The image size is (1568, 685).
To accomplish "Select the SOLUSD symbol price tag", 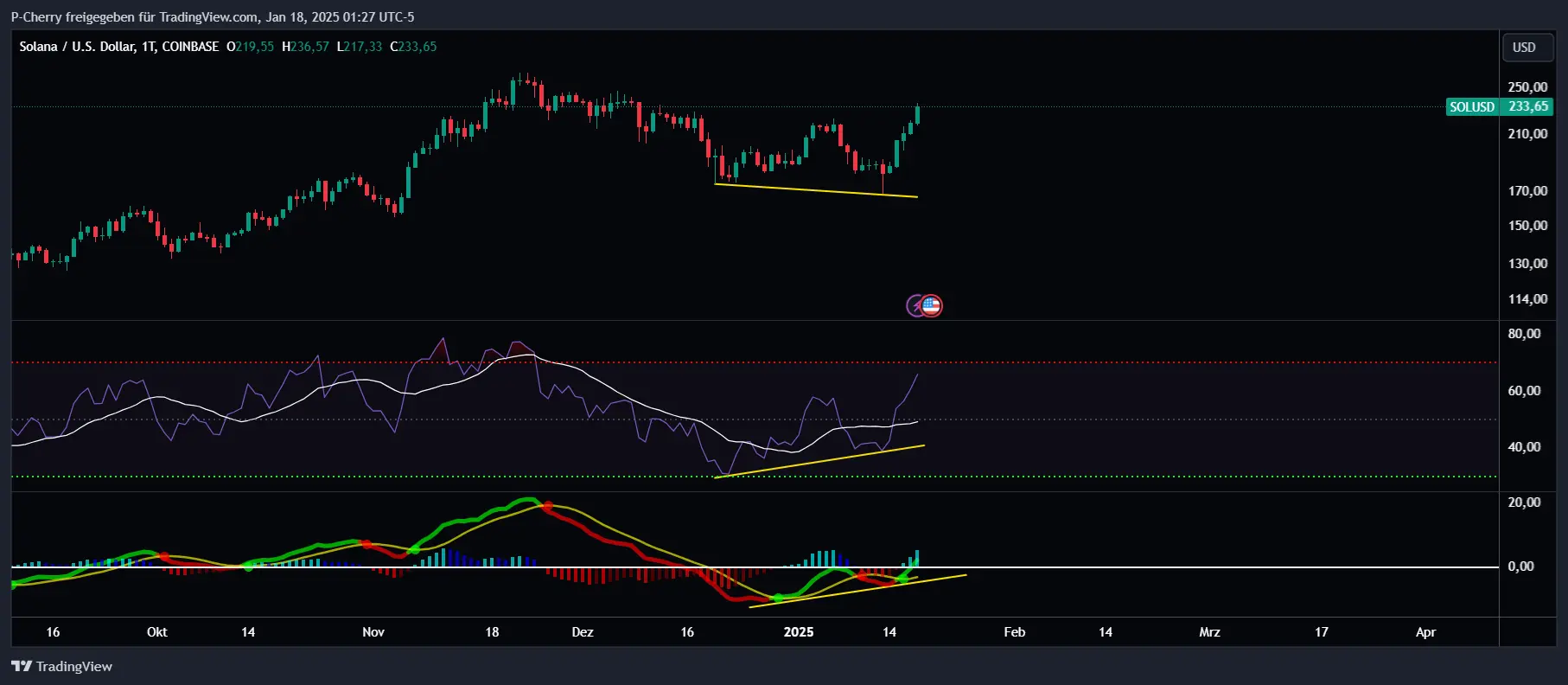I will point(1472,107).
